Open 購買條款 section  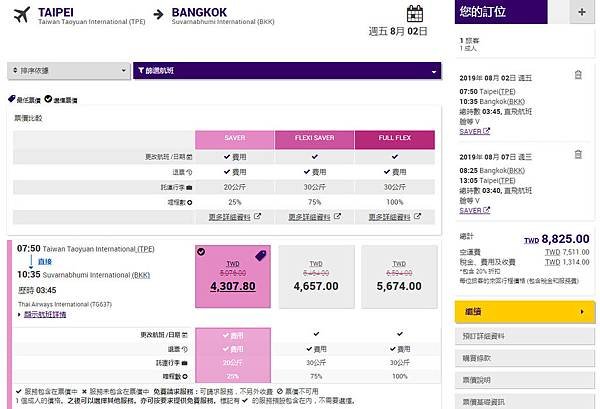pyautogui.click(x=525, y=358)
